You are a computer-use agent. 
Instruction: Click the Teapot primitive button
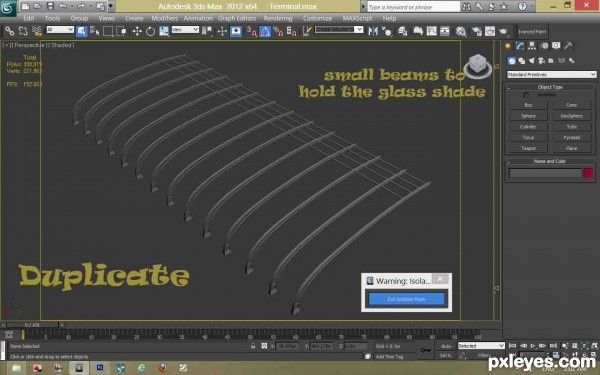point(528,148)
